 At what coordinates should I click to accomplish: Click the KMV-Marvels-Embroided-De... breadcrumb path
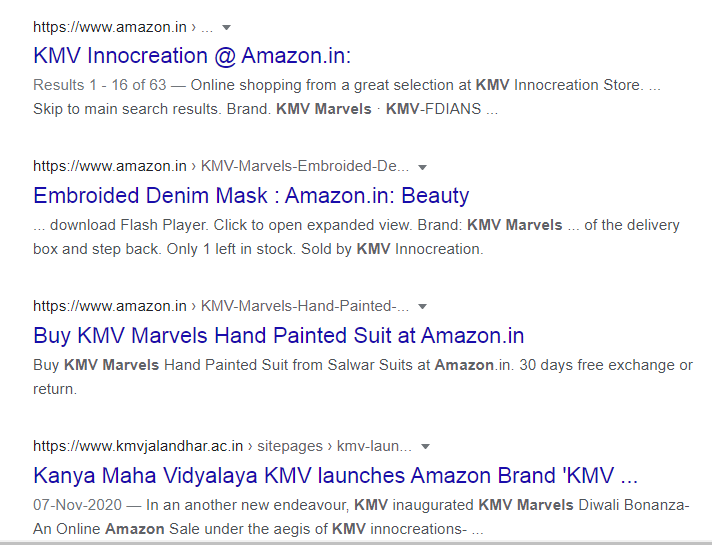[x=305, y=166]
